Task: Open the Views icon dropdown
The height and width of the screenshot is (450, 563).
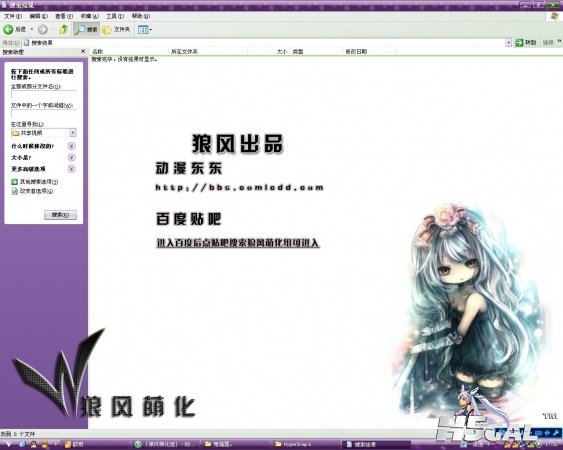Action: [x=145, y=29]
